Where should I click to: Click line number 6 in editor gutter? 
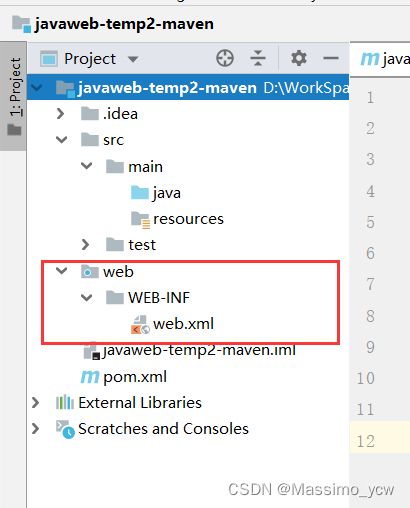pyautogui.click(x=370, y=253)
